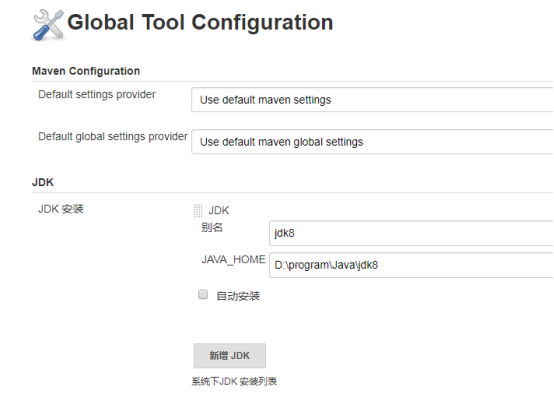Click the JDK label beside the grip handle
This screenshot has height=394, width=554.
(x=219, y=211)
